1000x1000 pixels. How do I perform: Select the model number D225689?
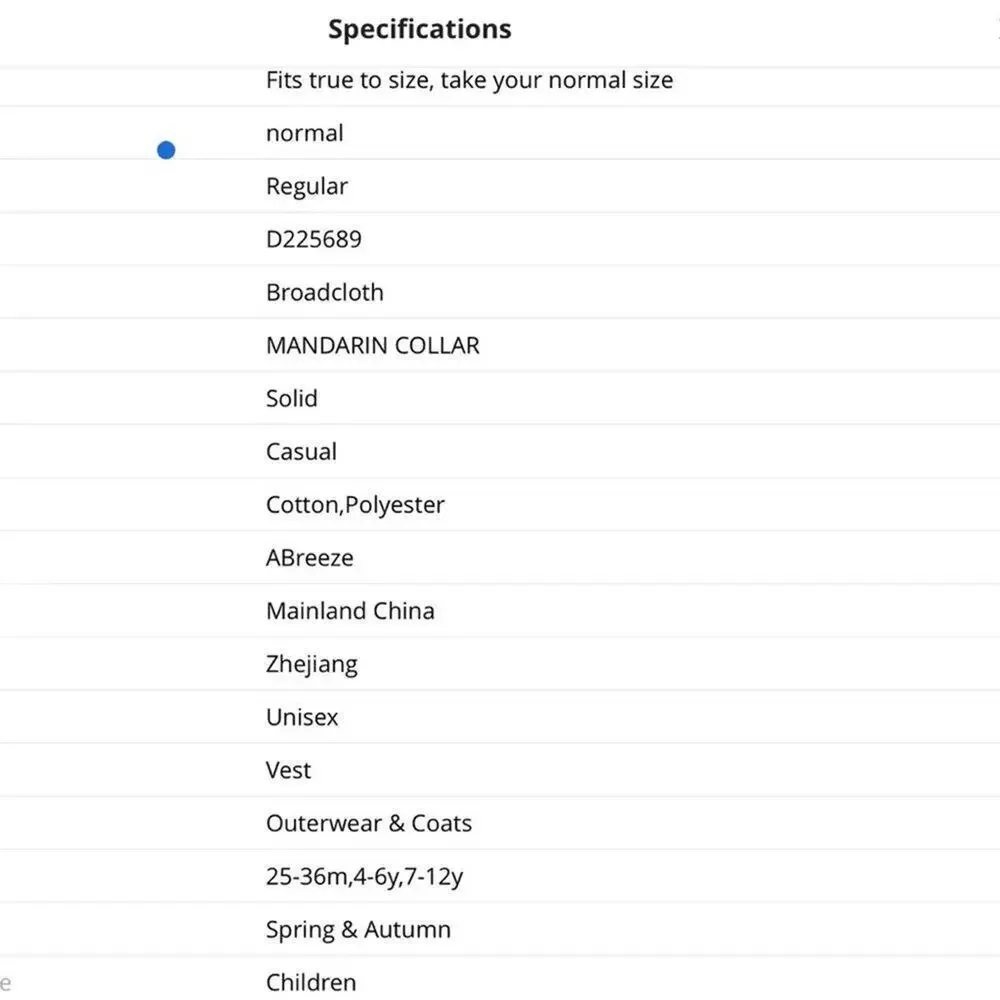coord(314,239)
